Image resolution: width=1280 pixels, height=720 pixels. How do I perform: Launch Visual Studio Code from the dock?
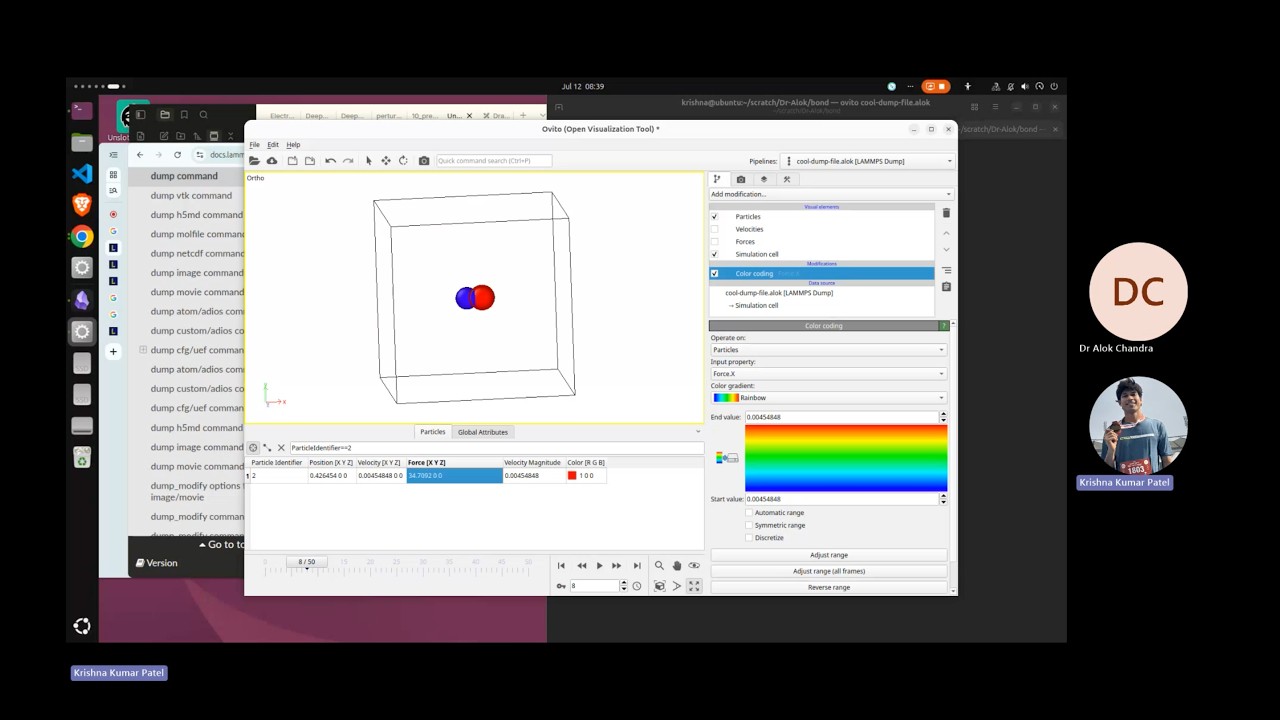(x=82, y=174)
